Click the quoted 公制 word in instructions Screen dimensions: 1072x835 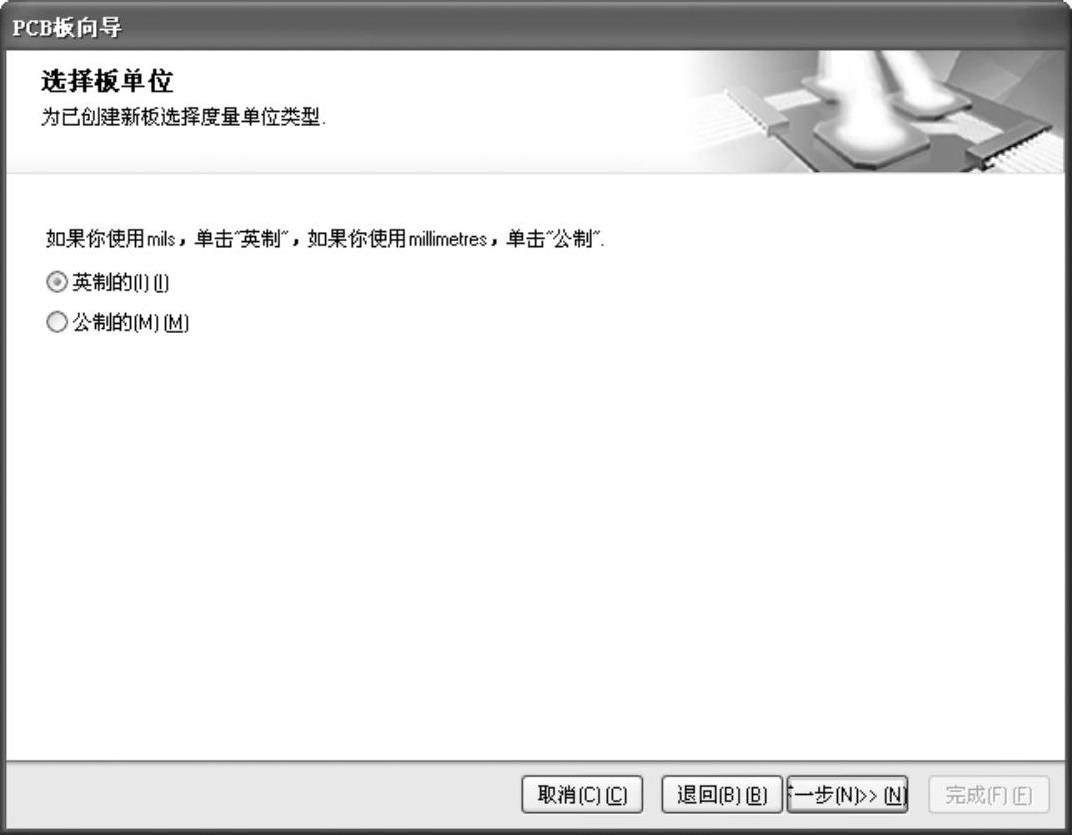tap(572, 239)
